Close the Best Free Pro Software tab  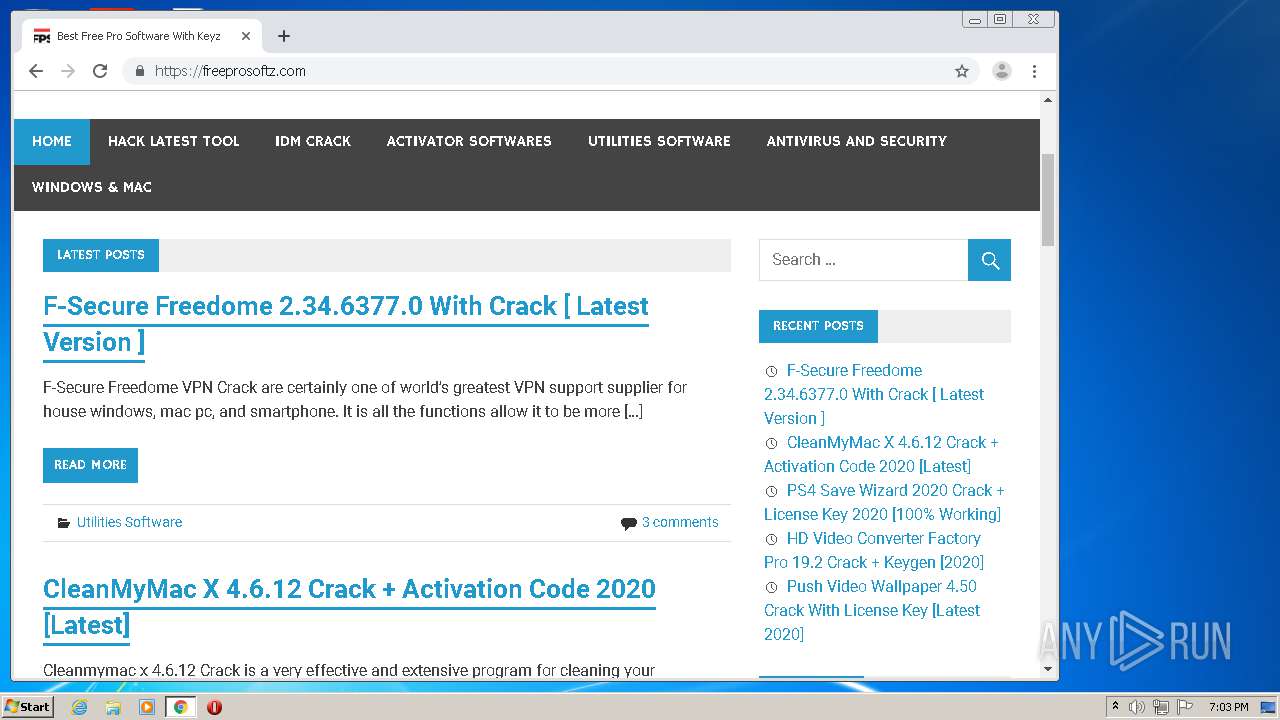click(246, 36)
